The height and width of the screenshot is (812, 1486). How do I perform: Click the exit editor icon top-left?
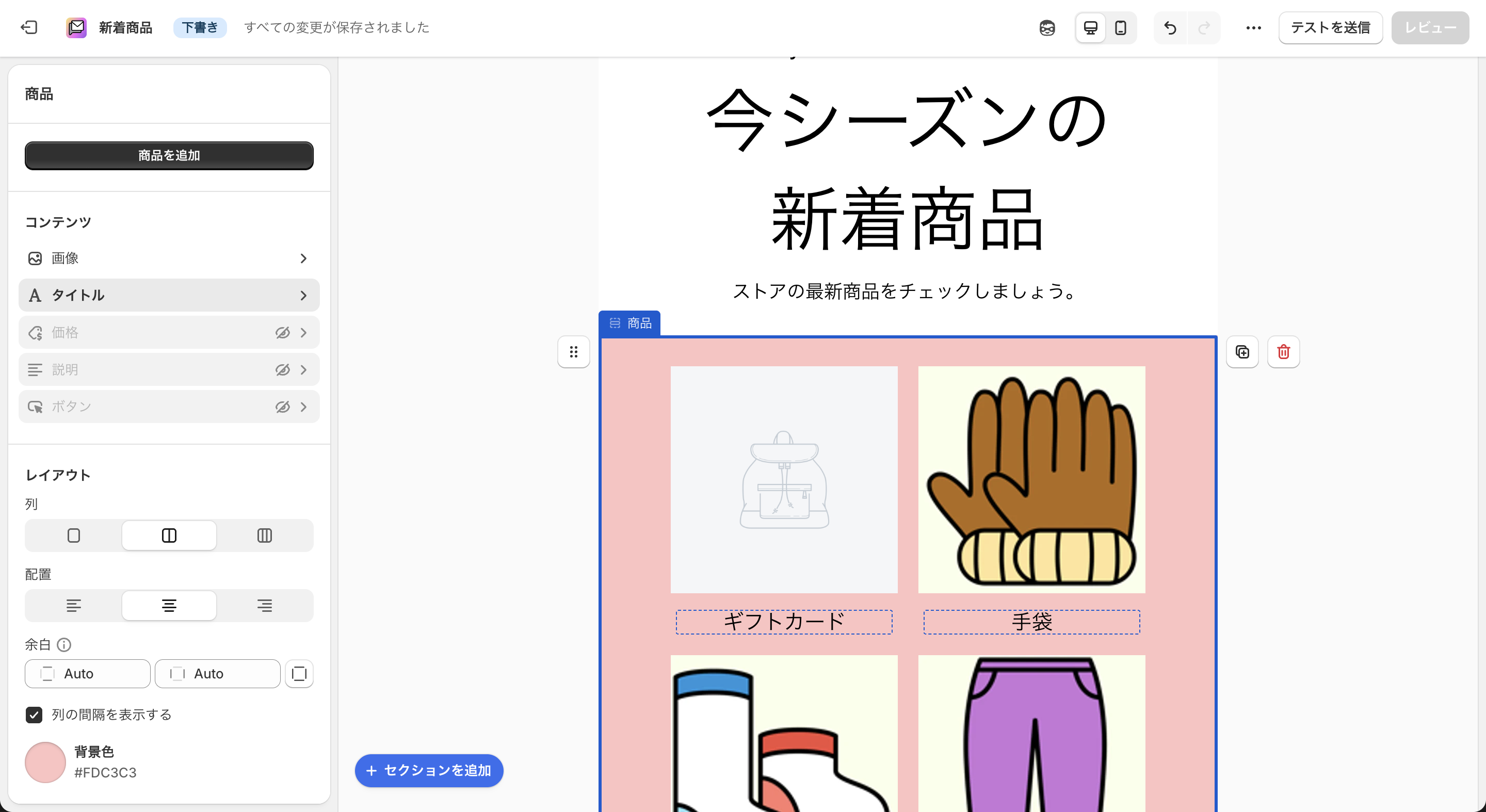(29, 27)
